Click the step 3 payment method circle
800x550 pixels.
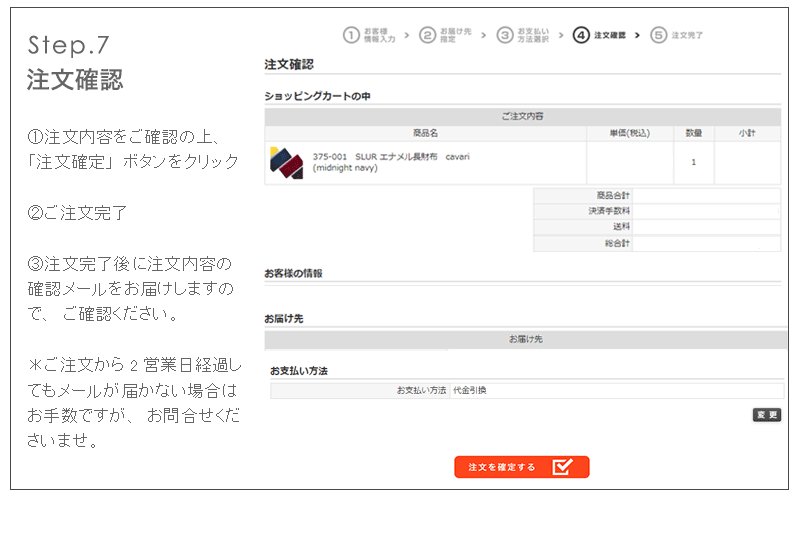click(x=505, y=35)
